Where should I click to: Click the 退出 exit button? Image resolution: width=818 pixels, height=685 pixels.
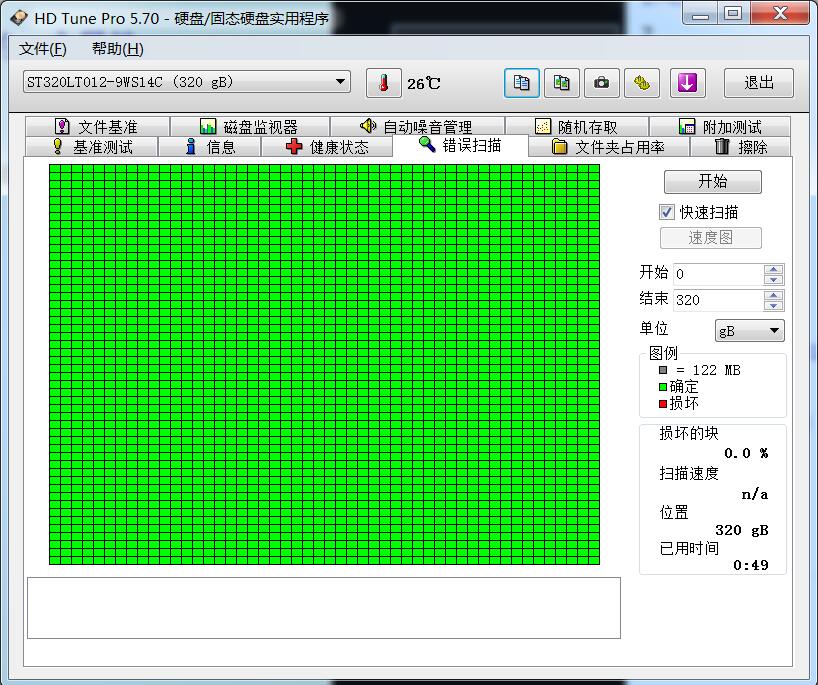pyautogui.click(x=758, y=83)
